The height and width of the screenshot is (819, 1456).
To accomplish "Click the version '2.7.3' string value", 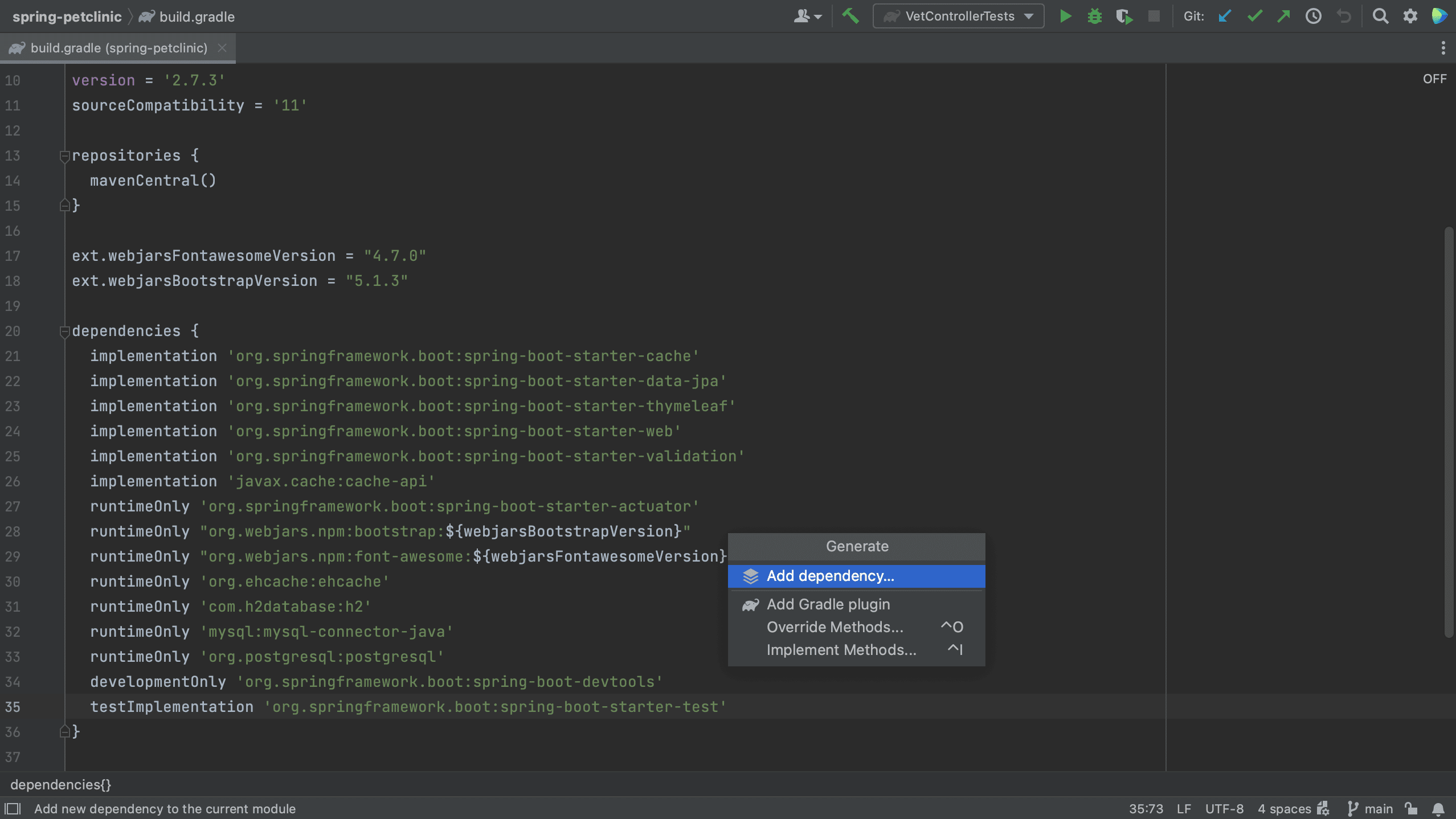I will pyautogui.click(x=194, y=80).
